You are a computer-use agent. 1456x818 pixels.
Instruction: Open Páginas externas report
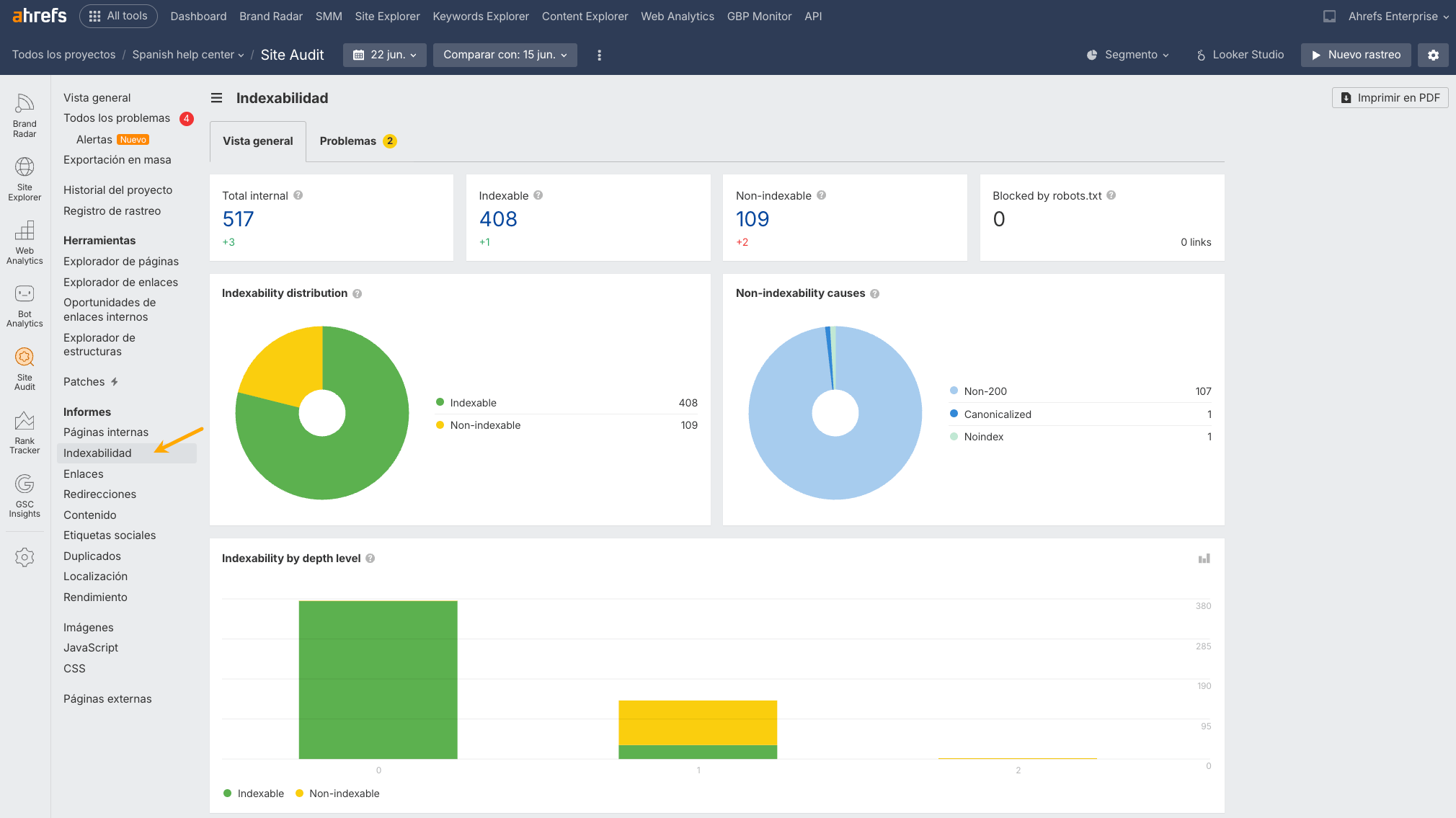click(x=107, y=699)
